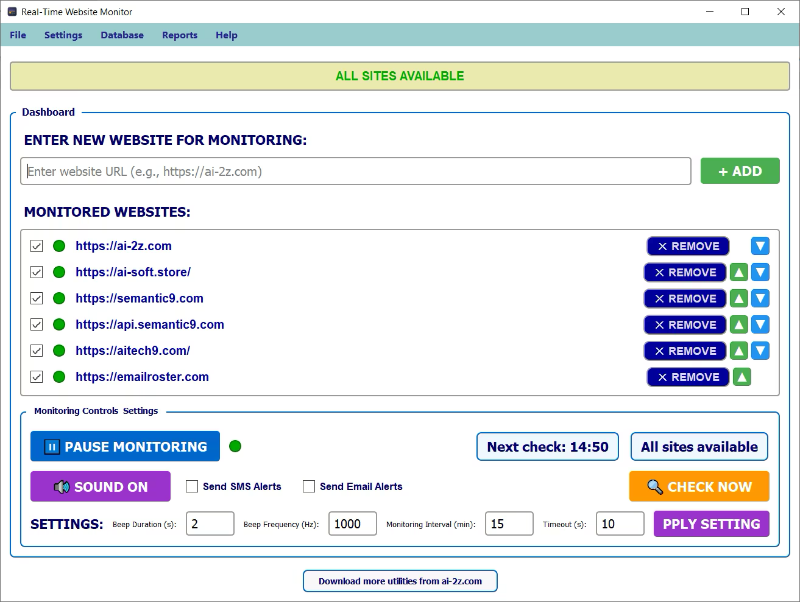Click the Check Now button
Image resolution: width=800 pixels, height=602 pixels.
point(699,487)
